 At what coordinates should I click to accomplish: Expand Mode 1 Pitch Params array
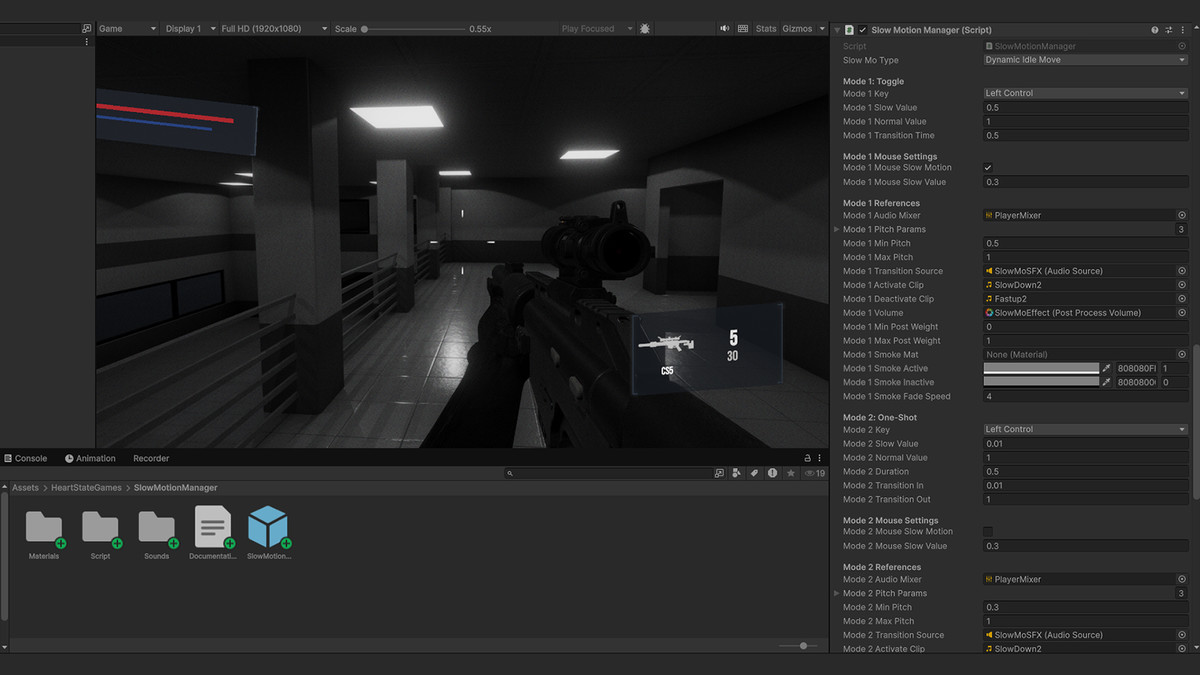(x=837, y=229)
